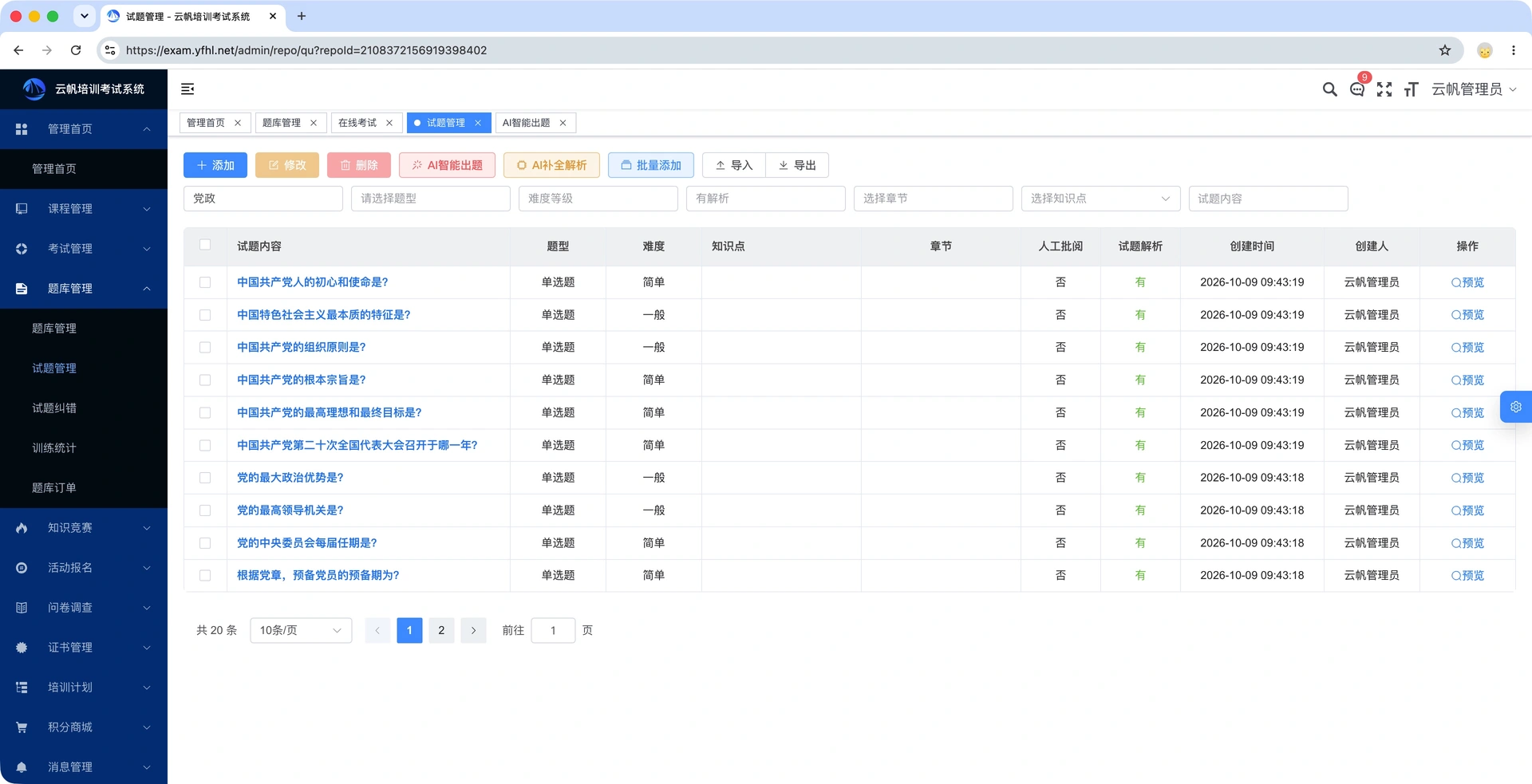Click the AI智能出题 button
The width and height of the screenshot is (1532, 784).
pyautogui.click(x=447, y=165)
